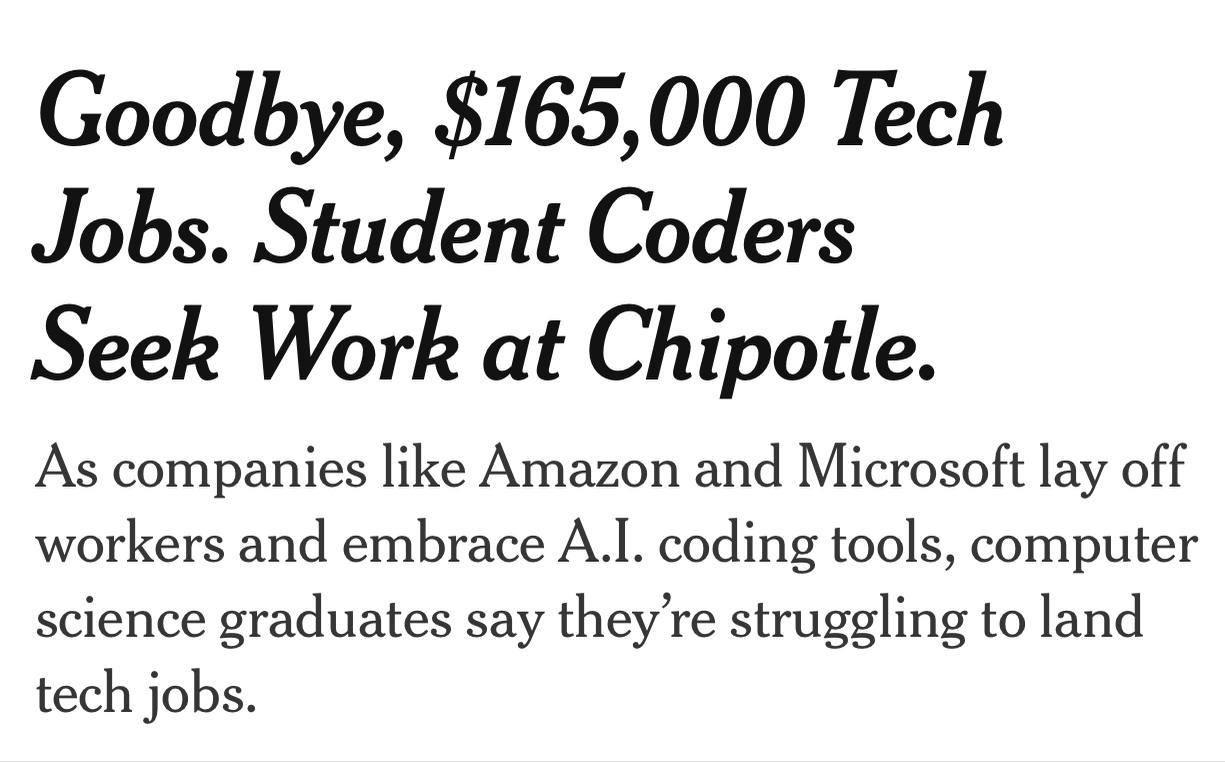
Task: Click the word "science" in the summary
Action: (x=121, y=618)
